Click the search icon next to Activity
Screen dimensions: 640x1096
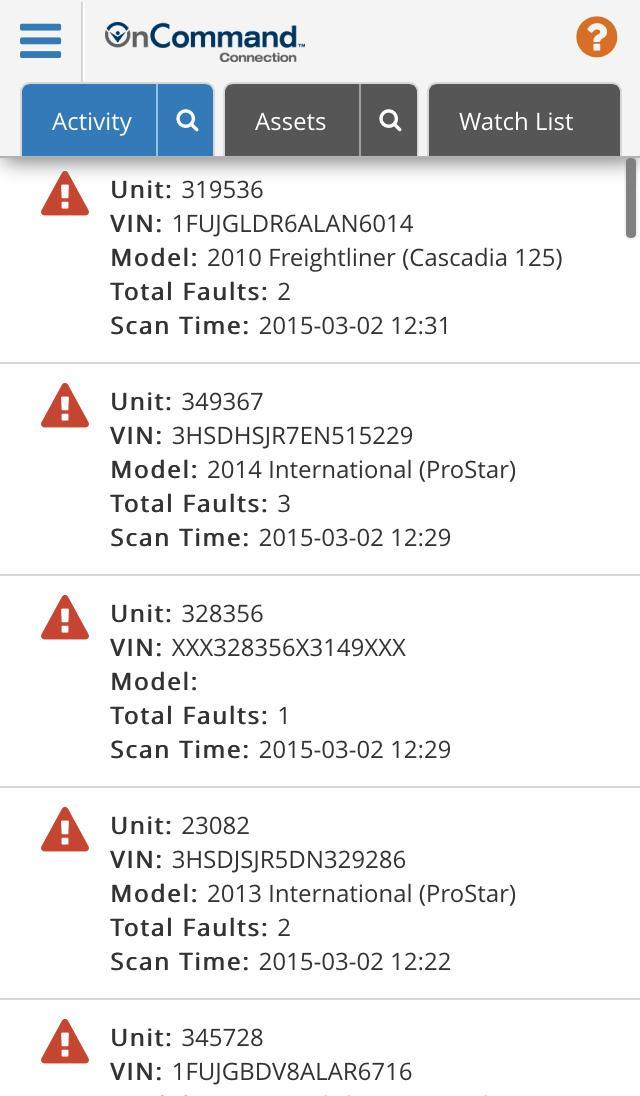pyautogui.click(x=185, y=120)
